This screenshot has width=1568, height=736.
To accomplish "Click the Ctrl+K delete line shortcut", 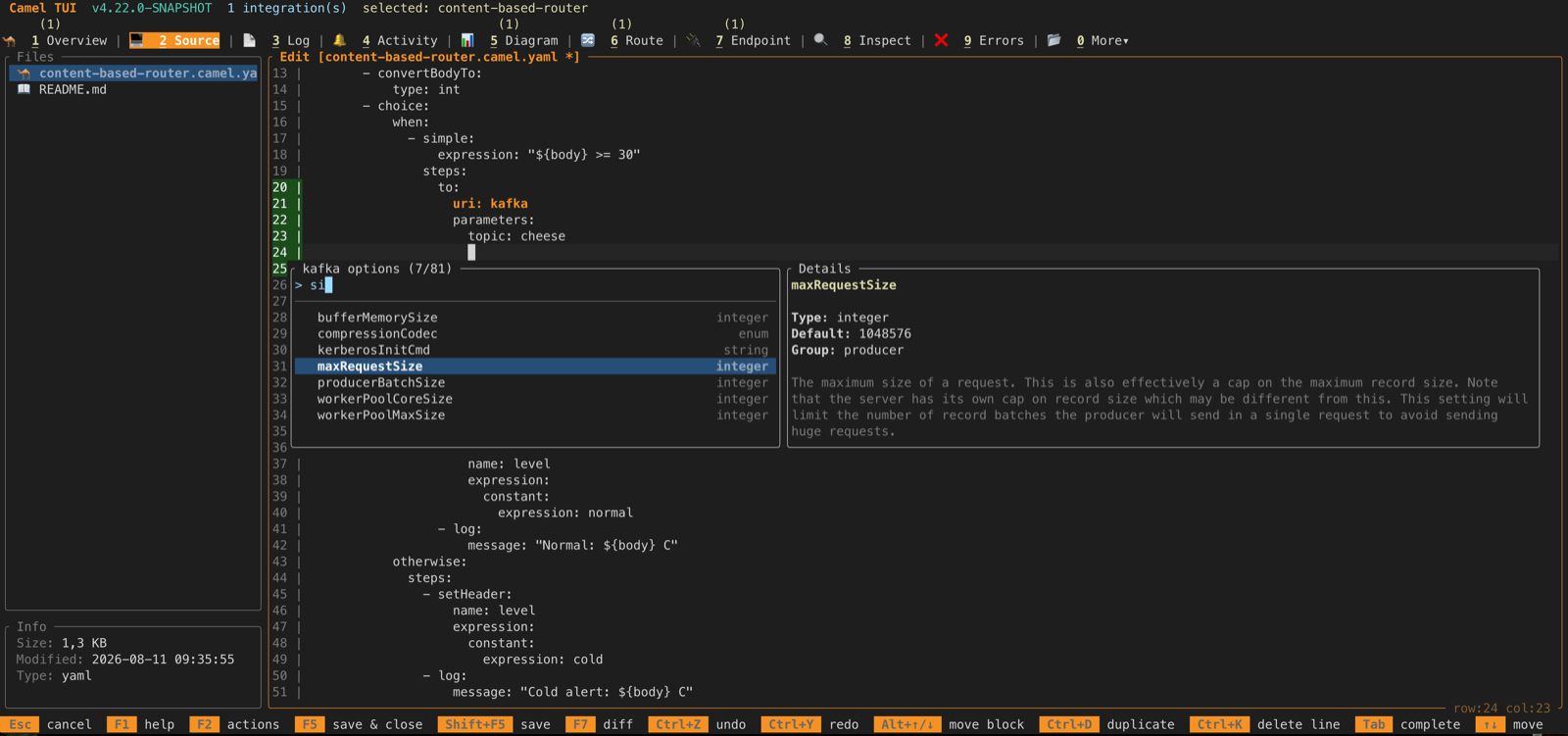I will point(1265,725).
